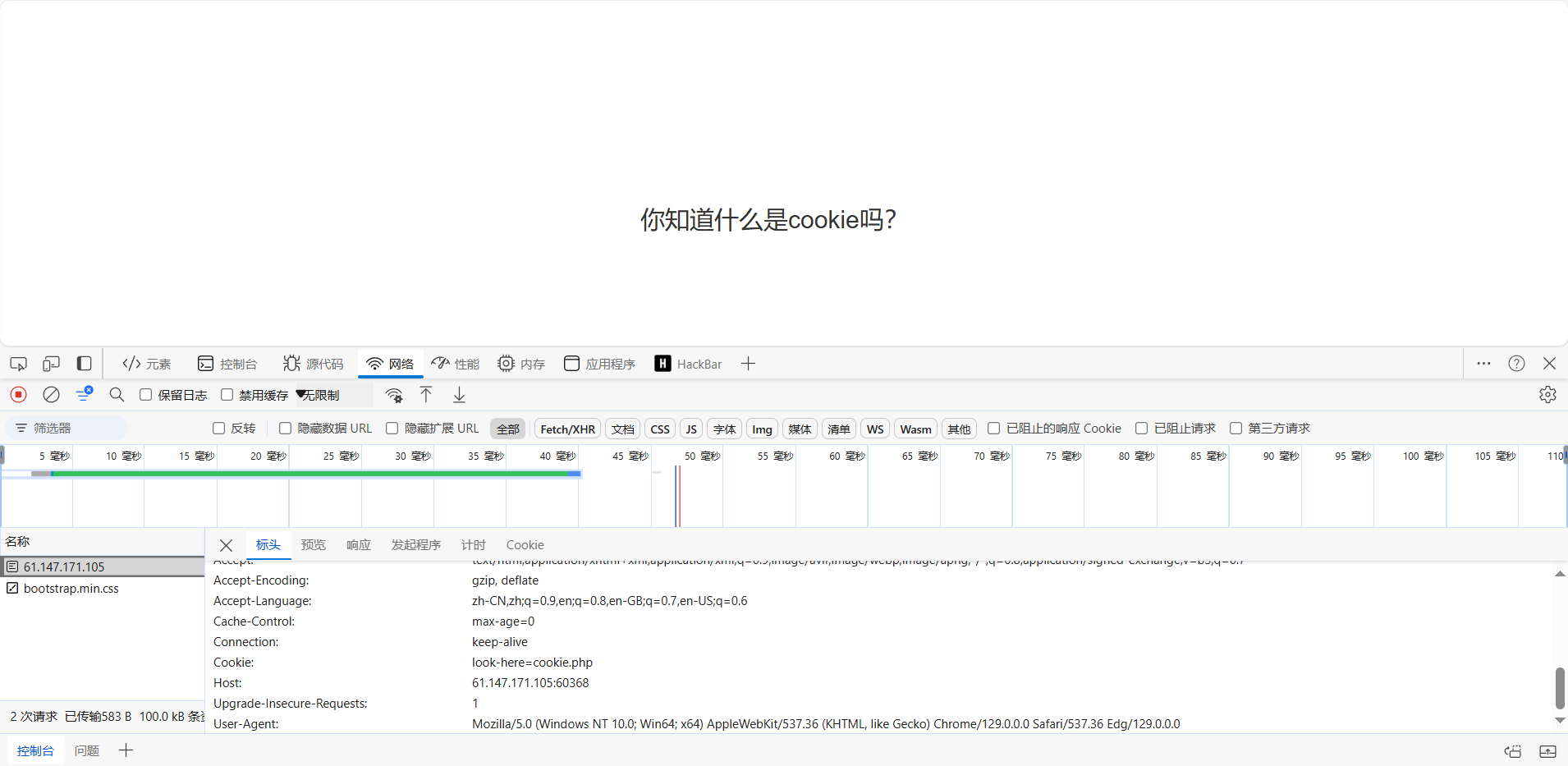Activate the inspect element picker icon
The width and height of the screenshot is (1568, 766).
tap(18, 364)
